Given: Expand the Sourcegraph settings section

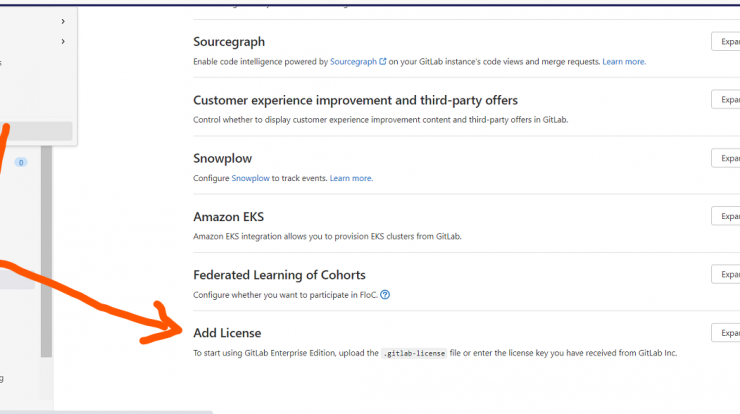Looking at the screenshot, I should pos(726,42).
